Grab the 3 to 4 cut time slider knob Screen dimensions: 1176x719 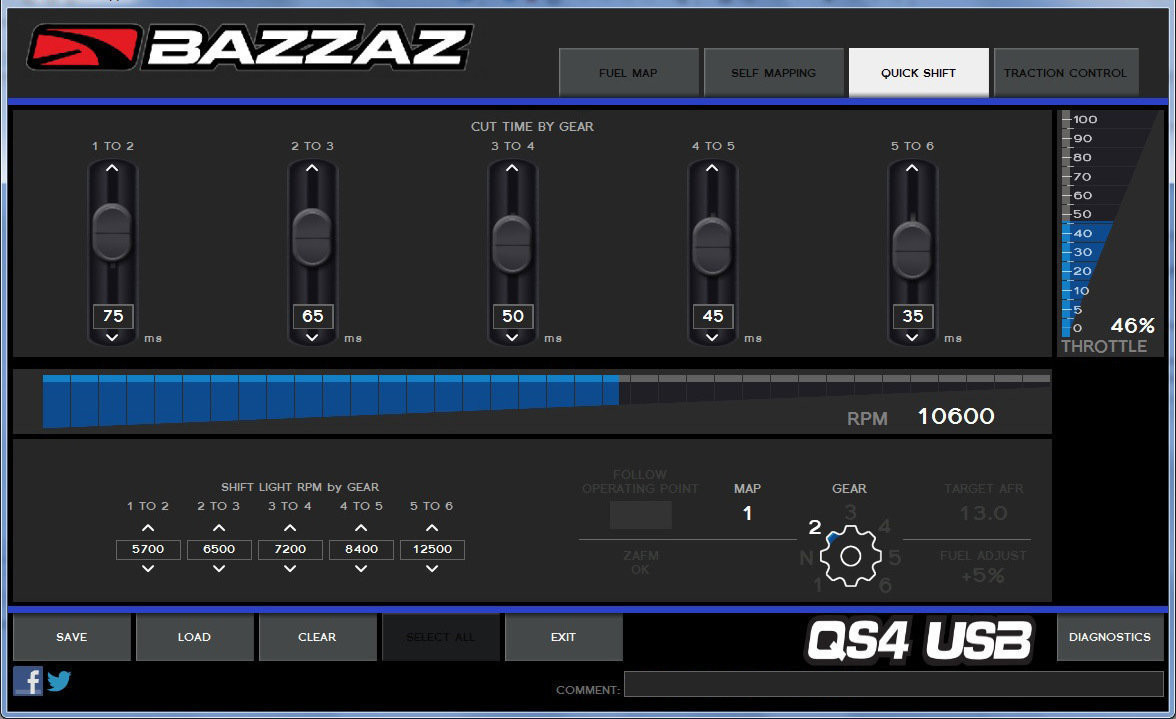(x=512, y=244)
